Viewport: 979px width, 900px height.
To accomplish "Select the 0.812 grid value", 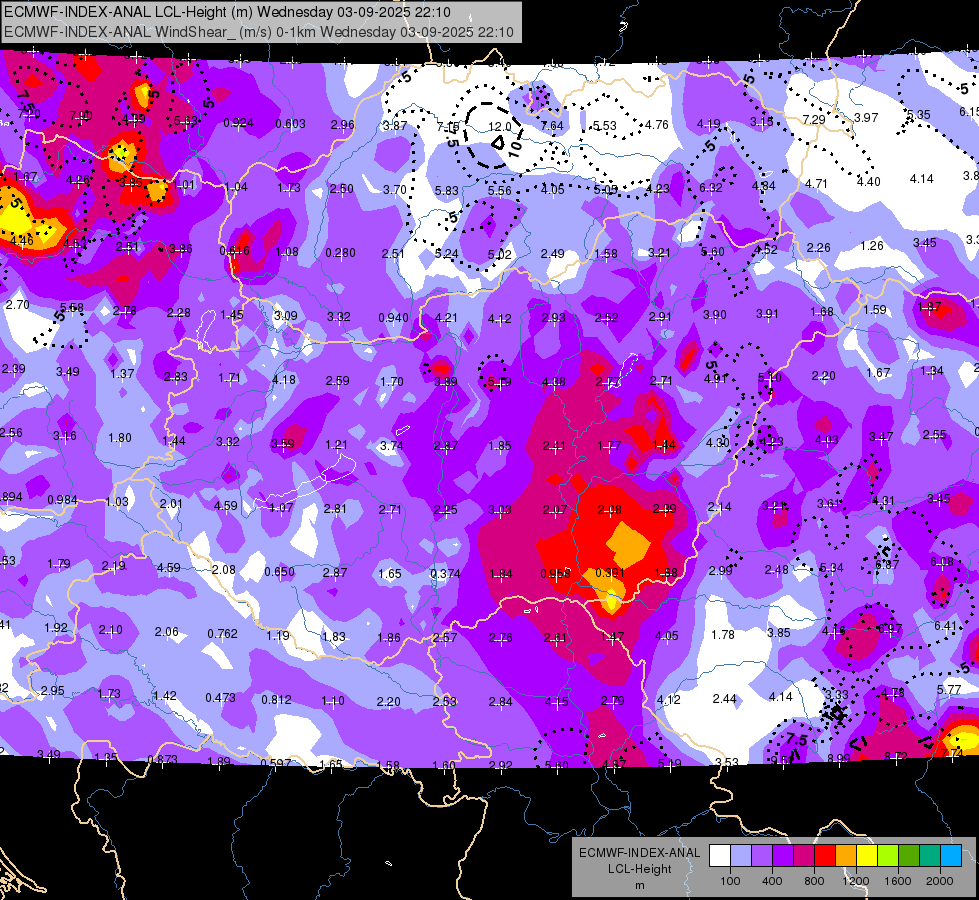I will tap(276, 699).
